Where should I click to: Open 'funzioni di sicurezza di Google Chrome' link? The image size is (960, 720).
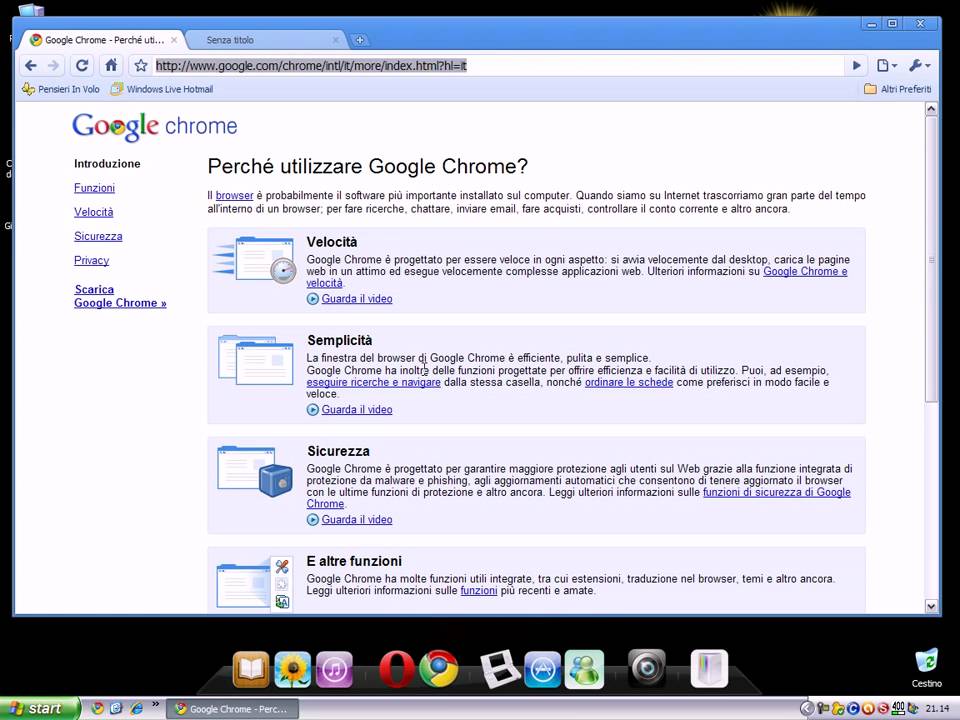pos(776,492)
